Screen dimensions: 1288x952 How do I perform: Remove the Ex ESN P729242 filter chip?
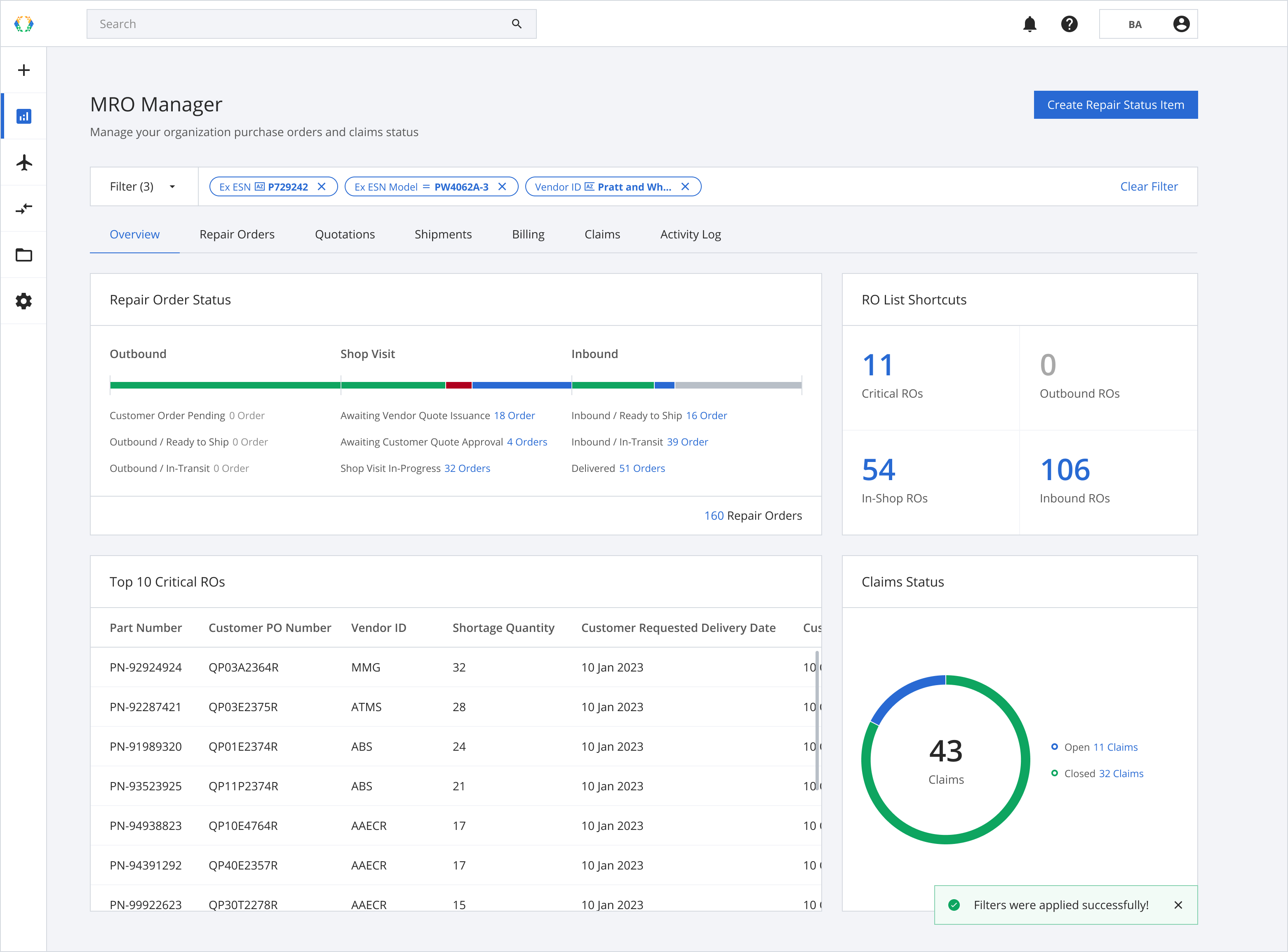point(322,187)
